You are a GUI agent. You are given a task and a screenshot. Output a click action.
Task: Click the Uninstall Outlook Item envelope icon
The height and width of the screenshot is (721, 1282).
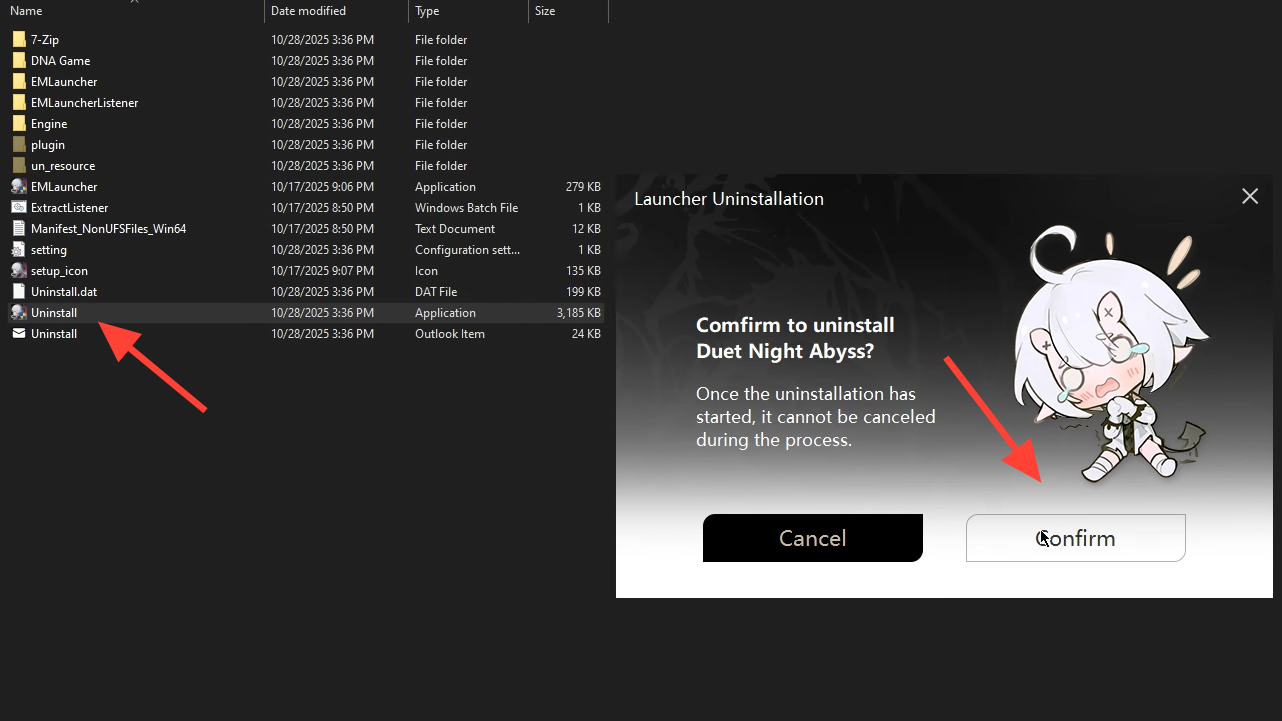coord(18,334)
